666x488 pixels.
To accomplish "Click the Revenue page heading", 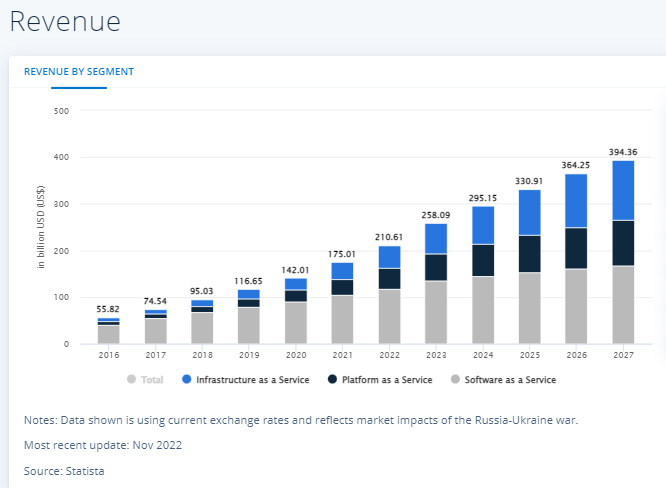I will pyautogui.click(x=65, y=21).
